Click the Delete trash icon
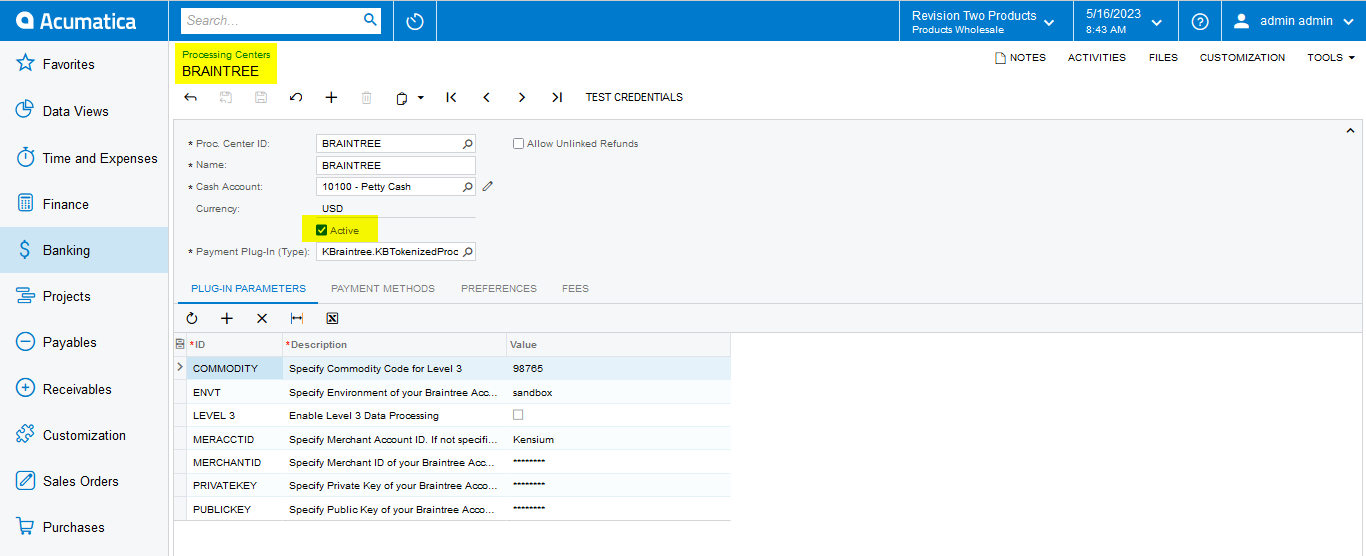Image resolution: width=1366 pixels, height=556 pixels. point(366,97)
